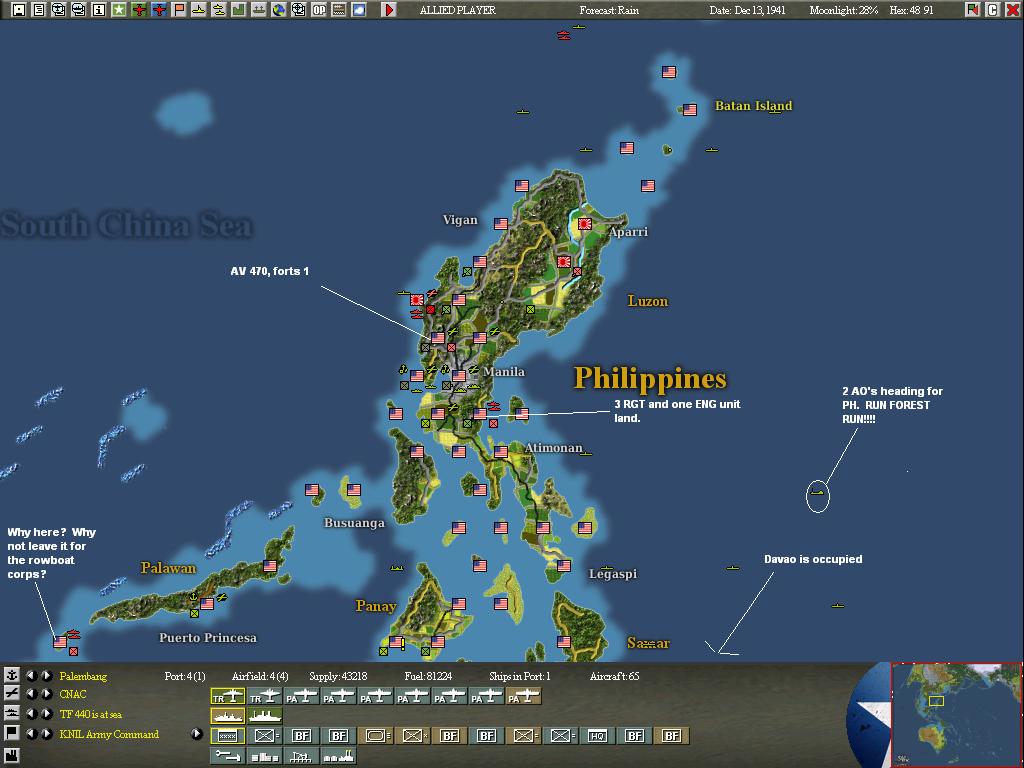Click 'TF 440 is at sea' text
The height and width of the screenshot is (768, 1024).
coord(90,714)
